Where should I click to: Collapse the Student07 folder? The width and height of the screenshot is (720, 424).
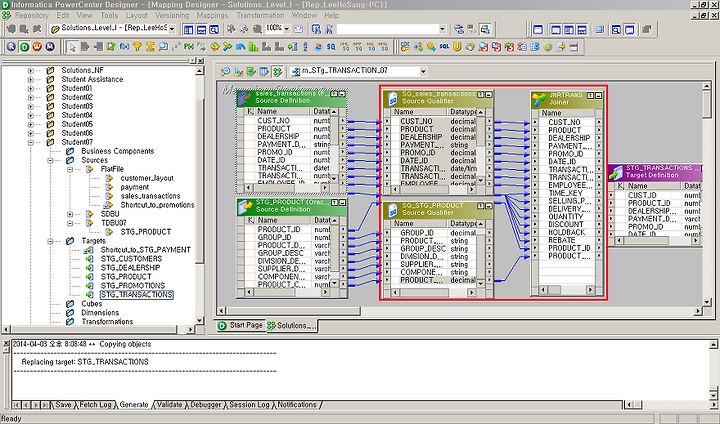pyautogui.click(x=31, y=142)
